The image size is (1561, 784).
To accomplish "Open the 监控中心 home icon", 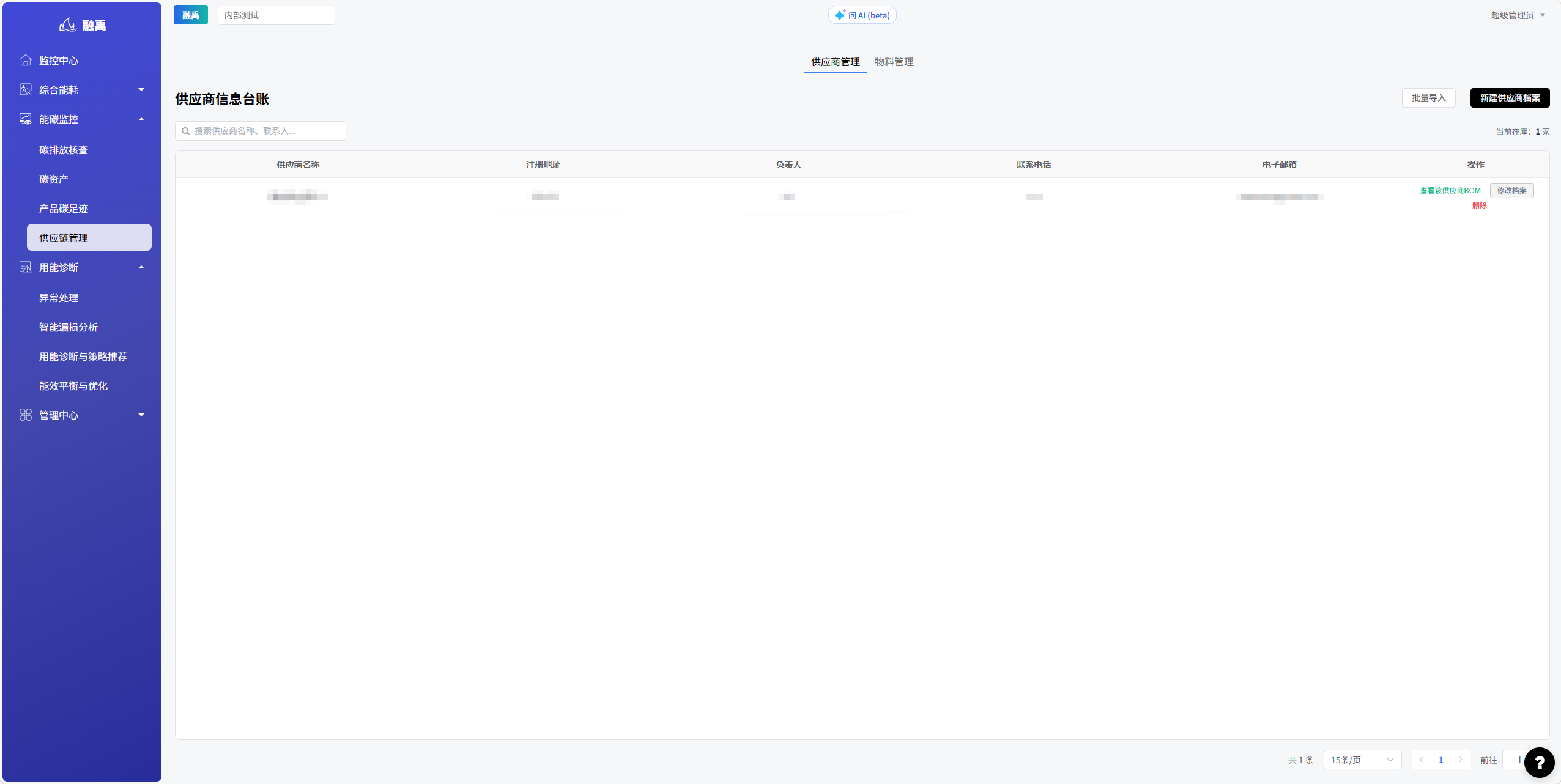I will [26, 60].
